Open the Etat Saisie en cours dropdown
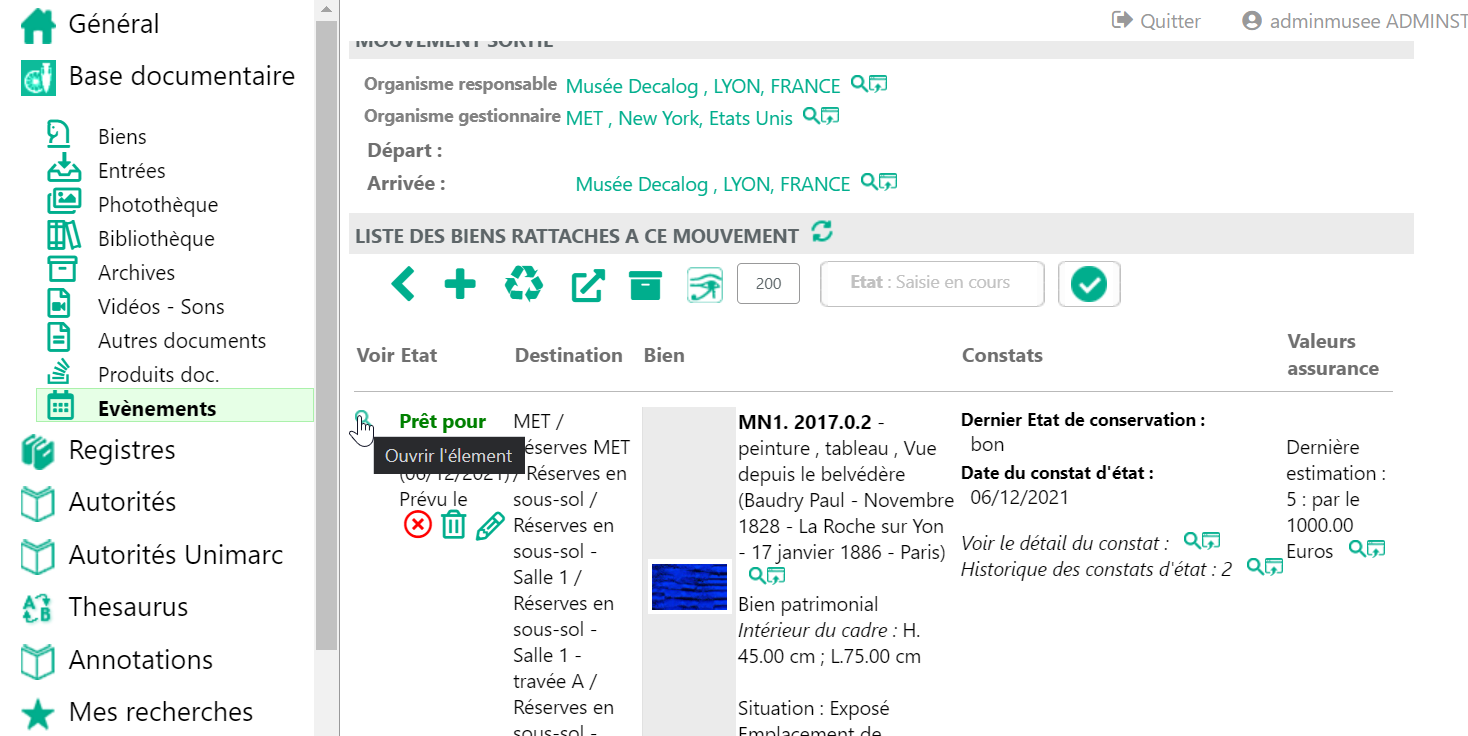This screenshot has height=736, width=1468. tap(932, 284)
